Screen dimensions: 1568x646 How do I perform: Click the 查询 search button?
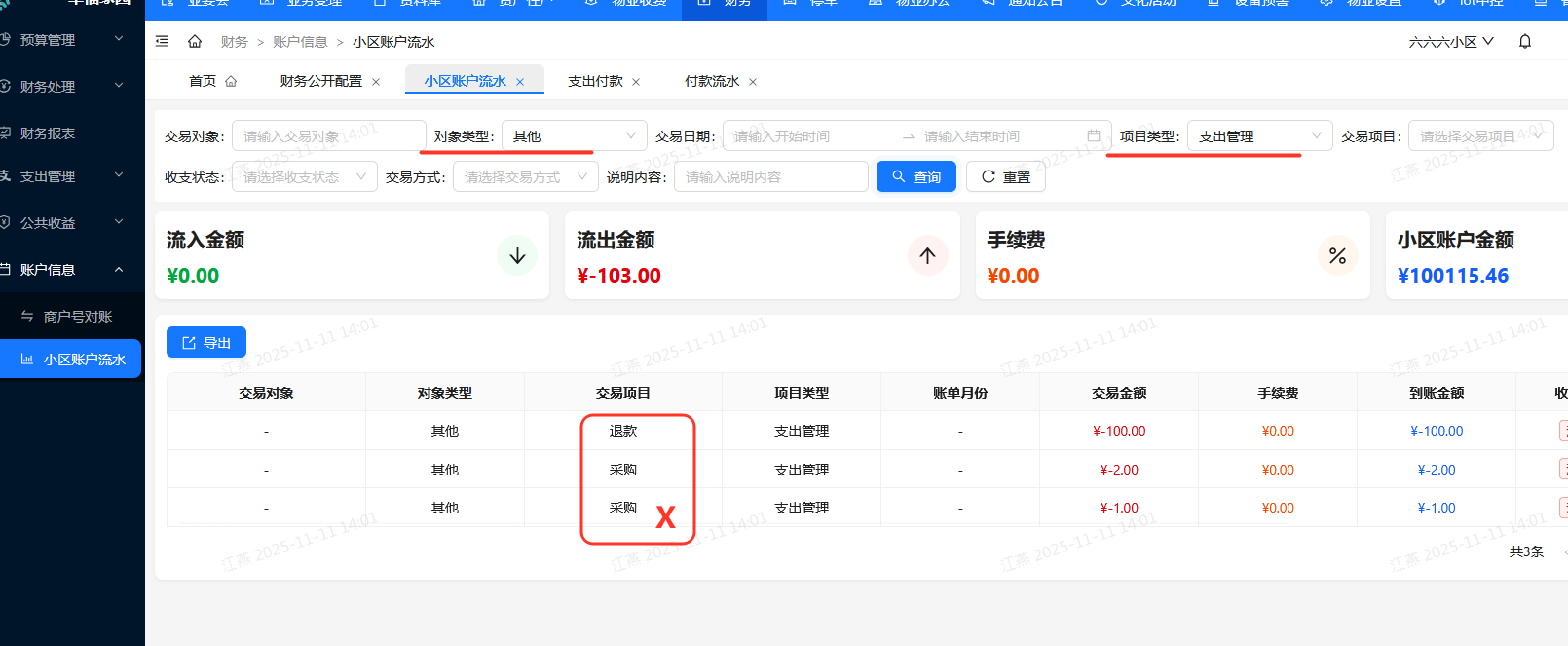click(x=916, y=177)
